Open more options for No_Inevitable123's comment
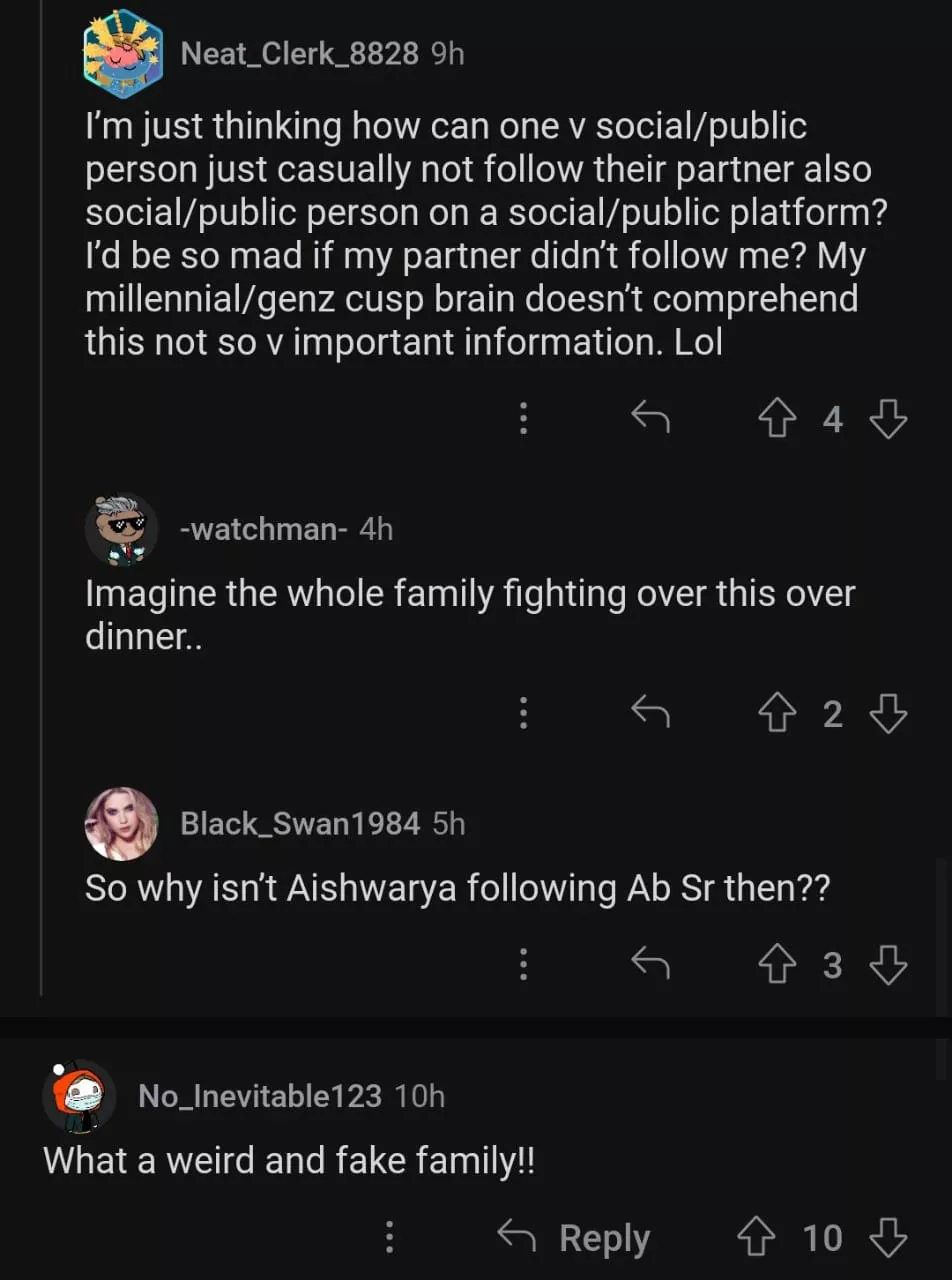This screenshot has height=1280, width=952. click(x=390, y=1238)
